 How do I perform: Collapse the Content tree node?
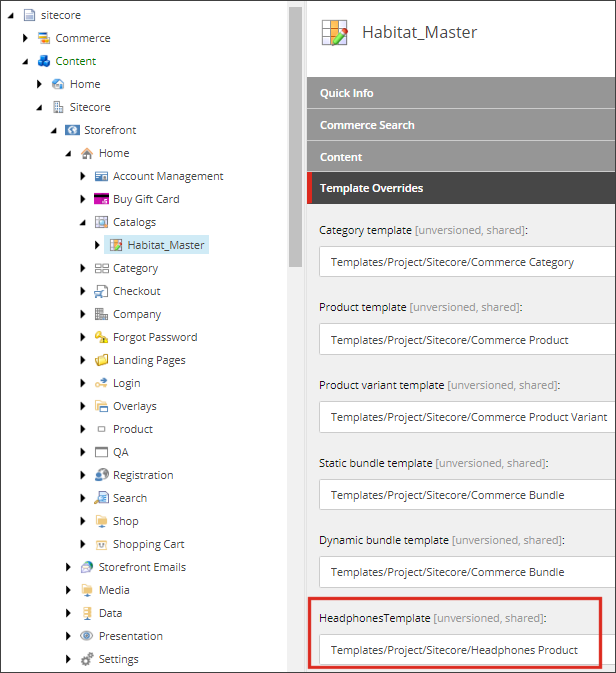point(25,61)
